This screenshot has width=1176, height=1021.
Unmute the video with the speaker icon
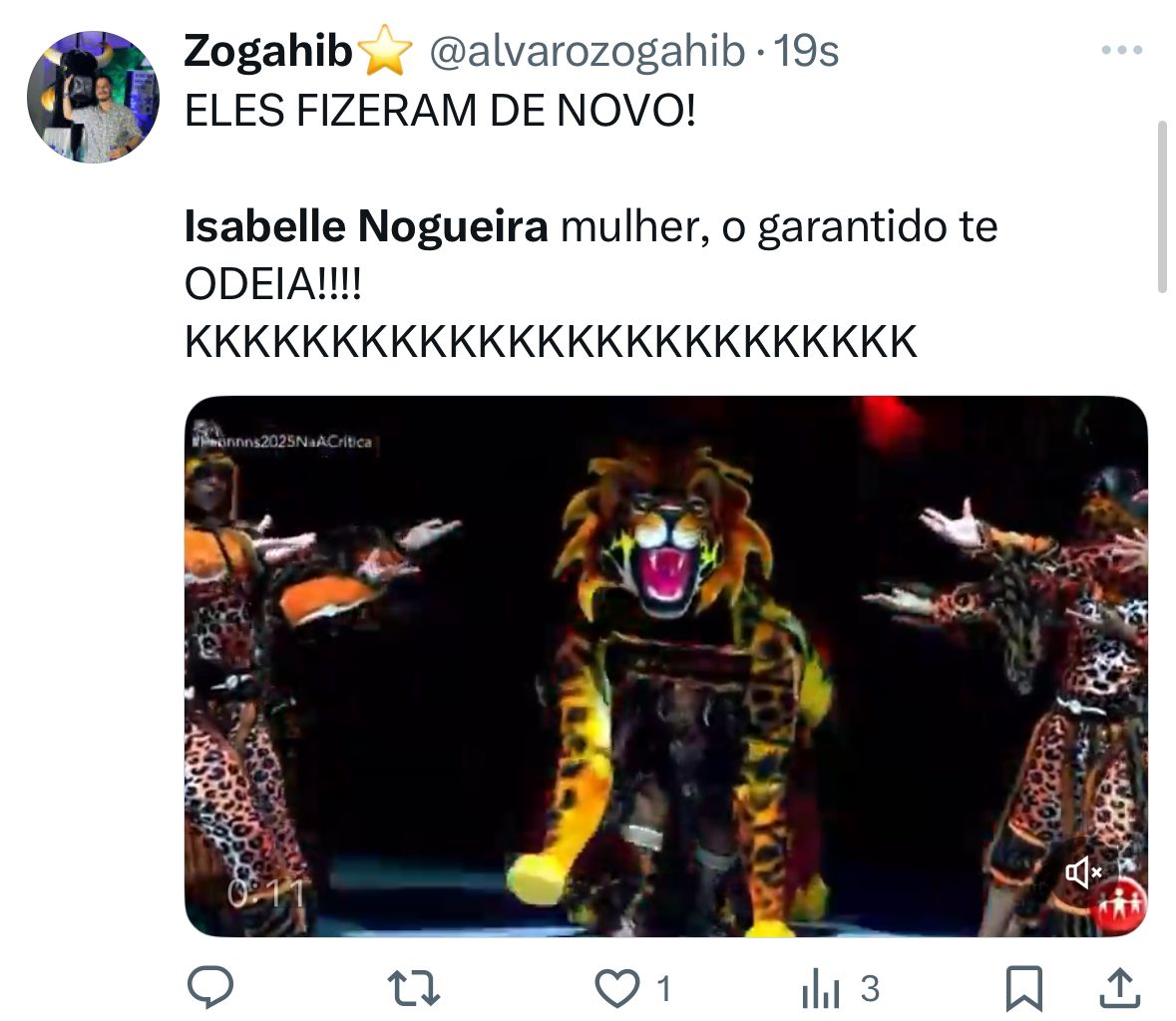tap(1083, 872)
